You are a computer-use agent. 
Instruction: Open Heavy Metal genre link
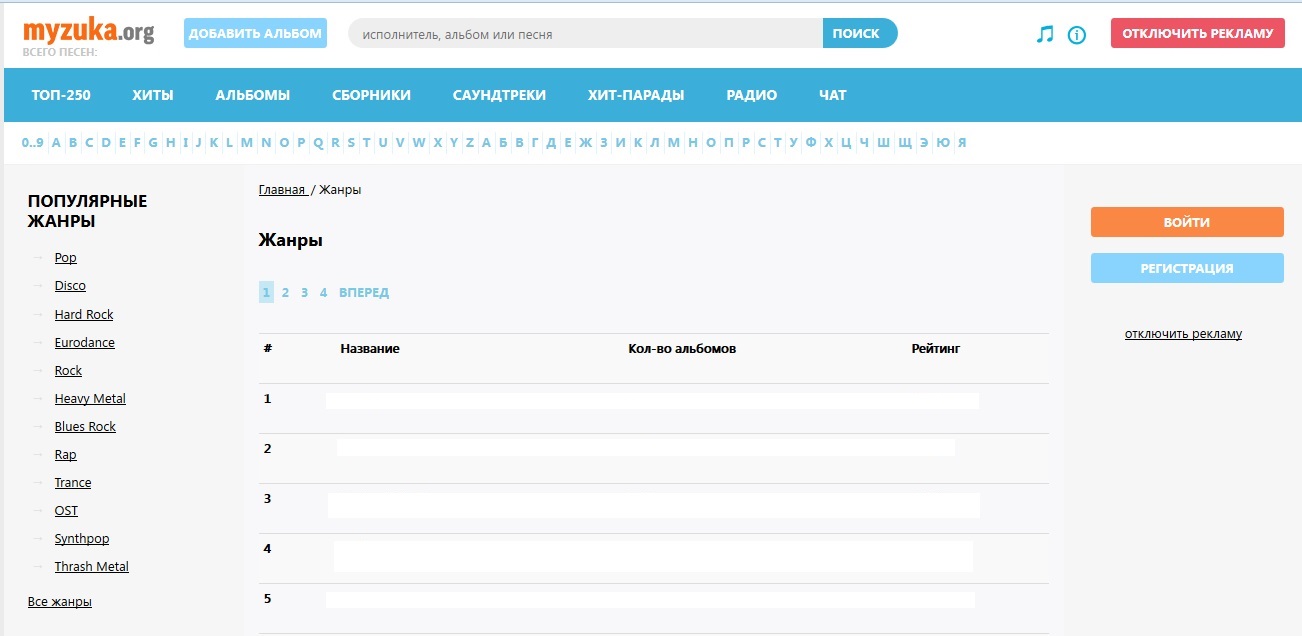90,399
